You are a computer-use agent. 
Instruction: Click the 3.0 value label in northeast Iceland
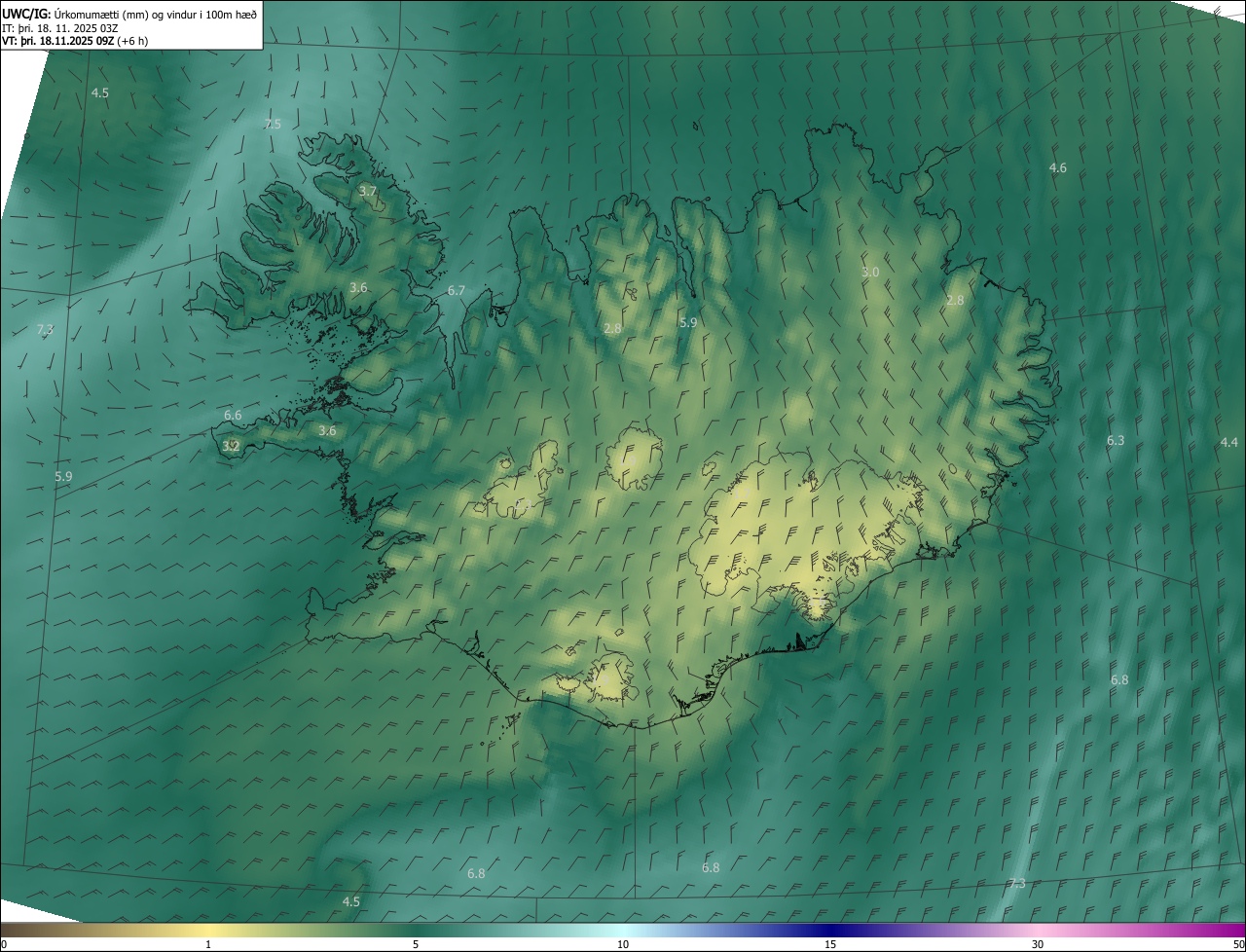pyautogui.click(x=870, y=272)
